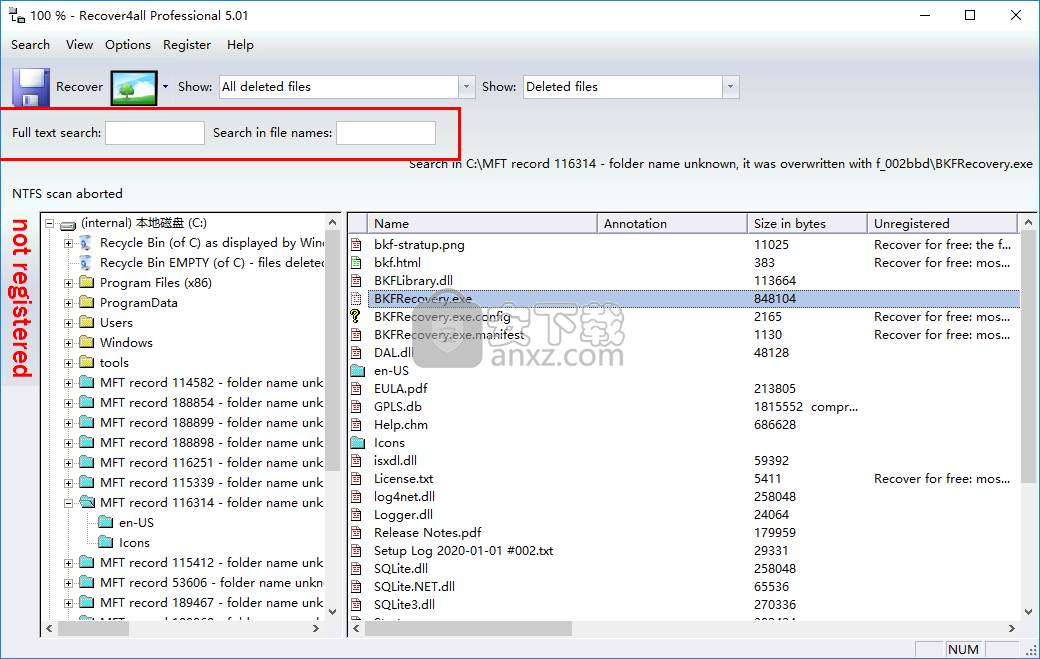Click the question-mark icon beside BKFRecovery.exe.config
This screenshot has height=659, width=1040.
pyautogui.click(x=357, y=317)
